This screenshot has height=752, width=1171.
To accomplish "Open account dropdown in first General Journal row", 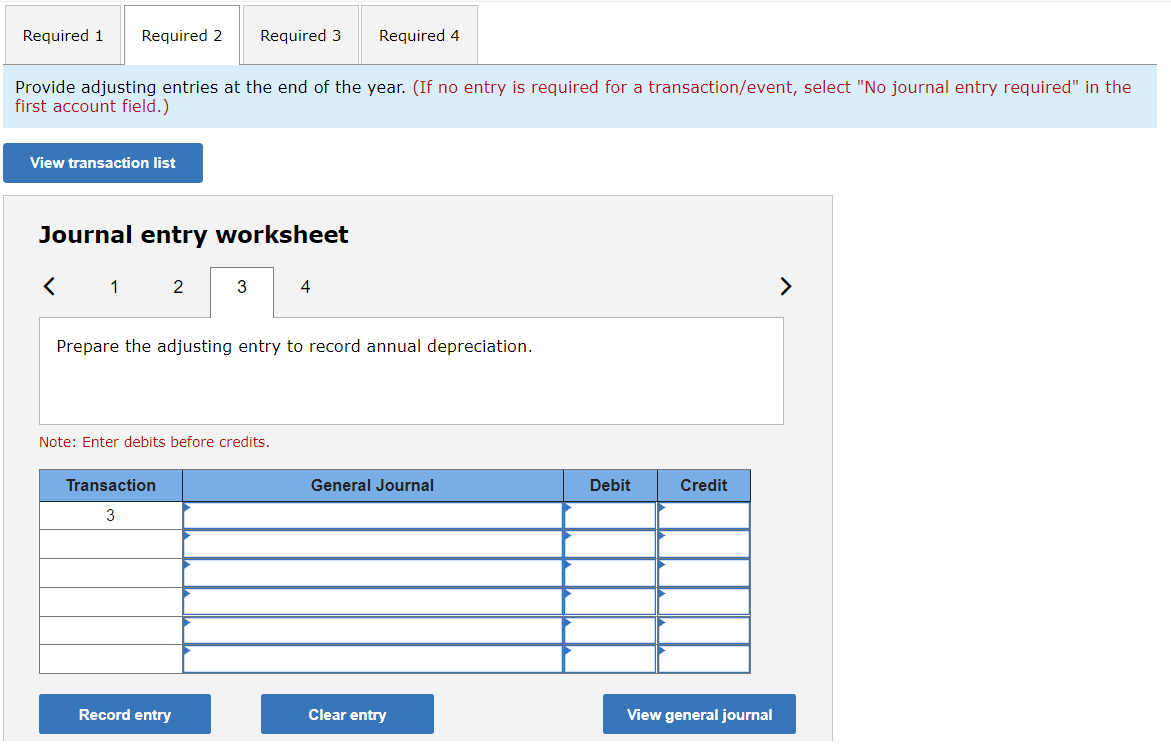I will [x=373, y=515].
